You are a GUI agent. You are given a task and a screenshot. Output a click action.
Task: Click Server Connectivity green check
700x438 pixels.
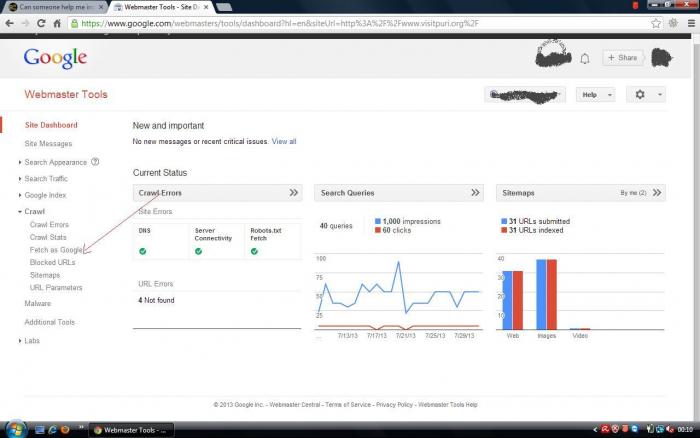(x=199, y=251)
